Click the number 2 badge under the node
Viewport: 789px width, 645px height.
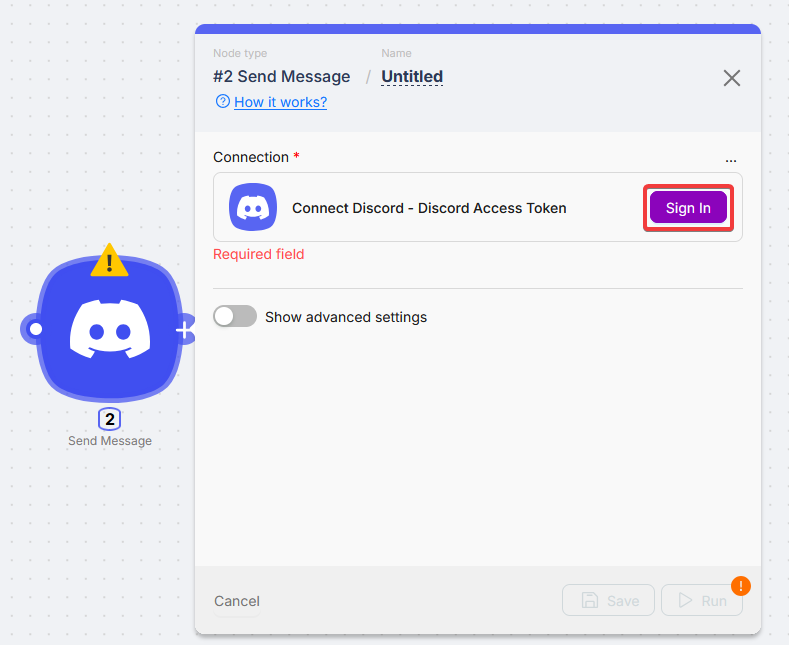click(x=110, y=420)
